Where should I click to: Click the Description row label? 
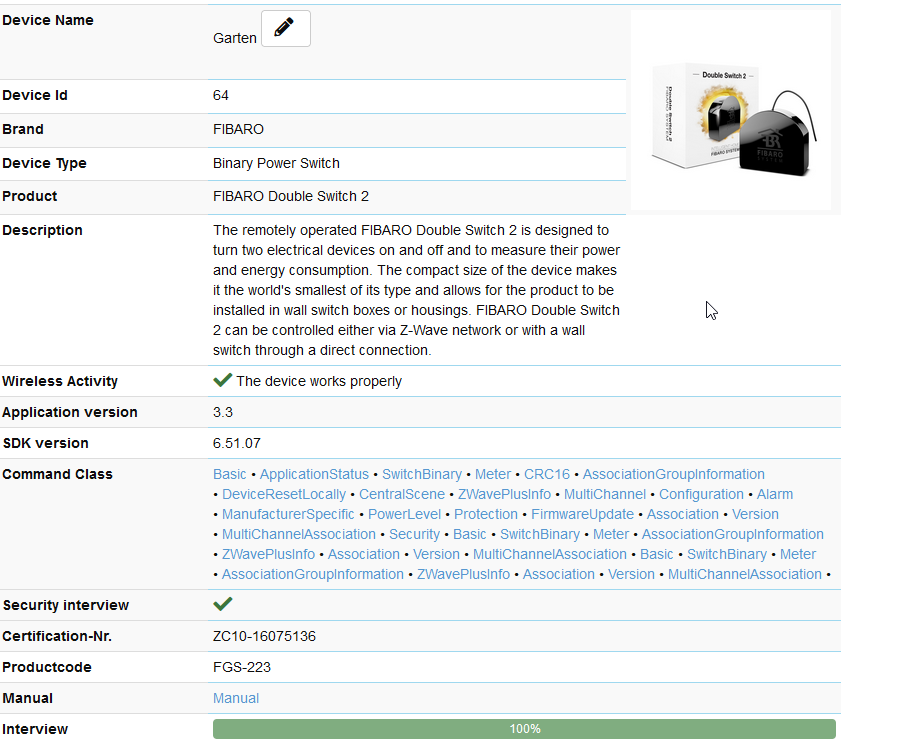point(42,230)
